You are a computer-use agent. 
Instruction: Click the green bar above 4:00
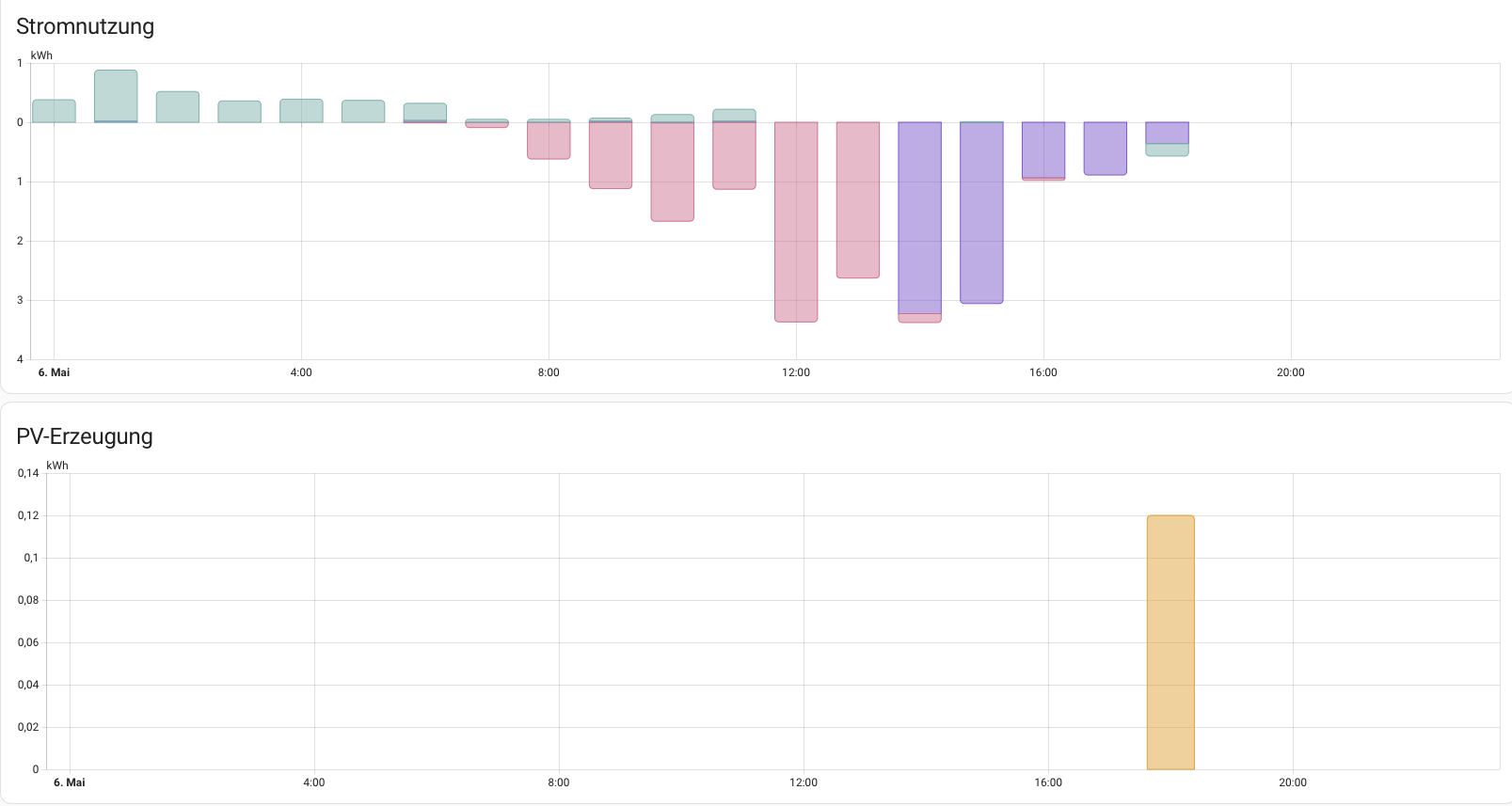pos(301,111)
